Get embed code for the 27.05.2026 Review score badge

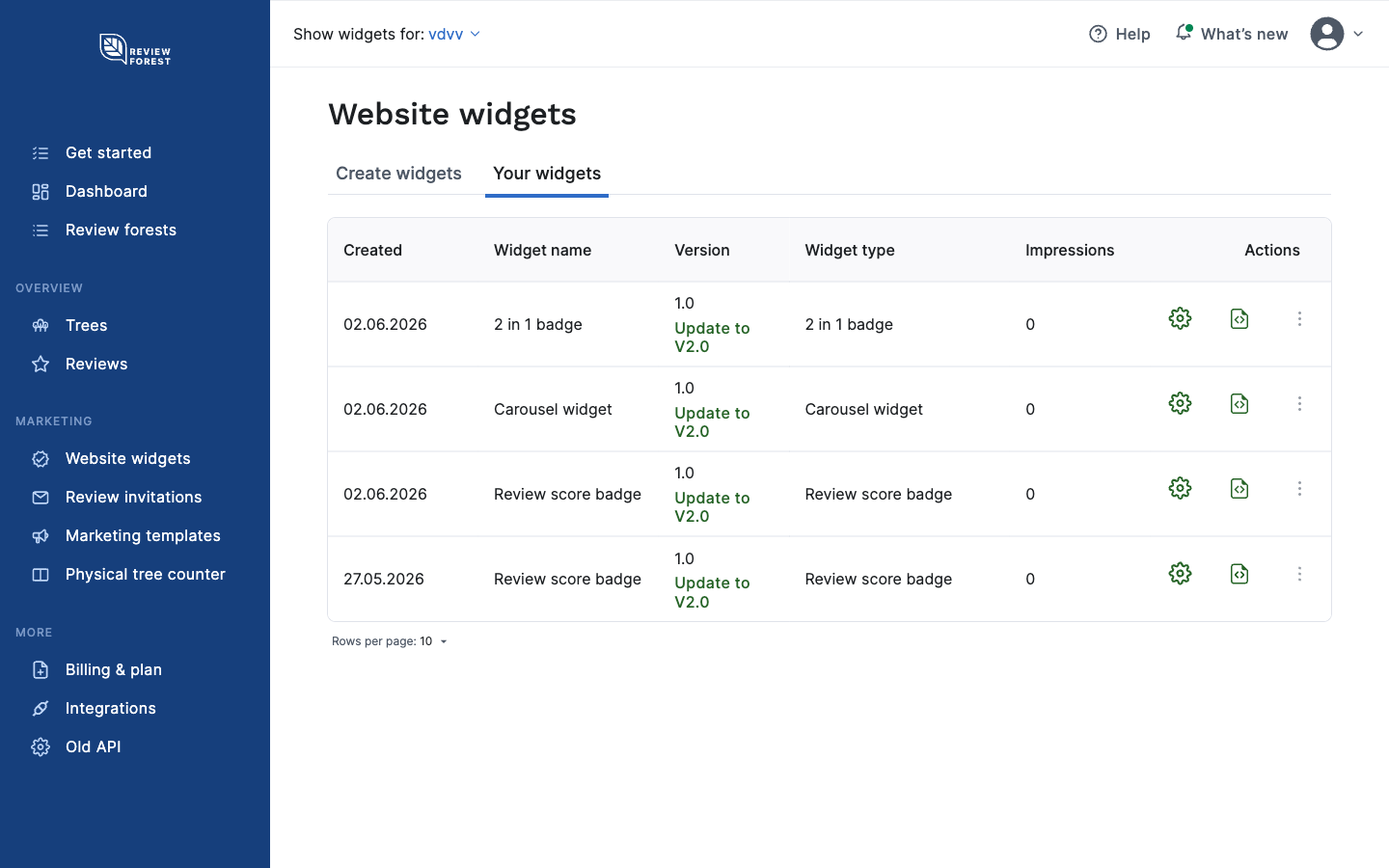coord(1239,574)
